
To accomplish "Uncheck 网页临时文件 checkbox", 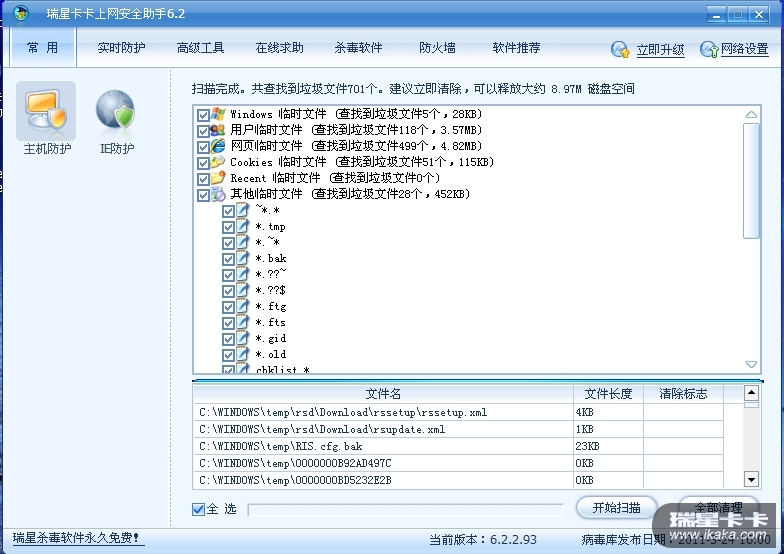I will click(203, 147).
